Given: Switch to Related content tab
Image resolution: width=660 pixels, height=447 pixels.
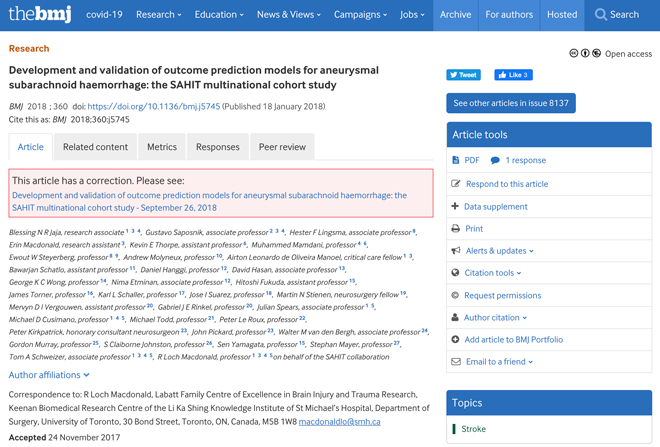Looking at the screenshot, I should [96, 147].
